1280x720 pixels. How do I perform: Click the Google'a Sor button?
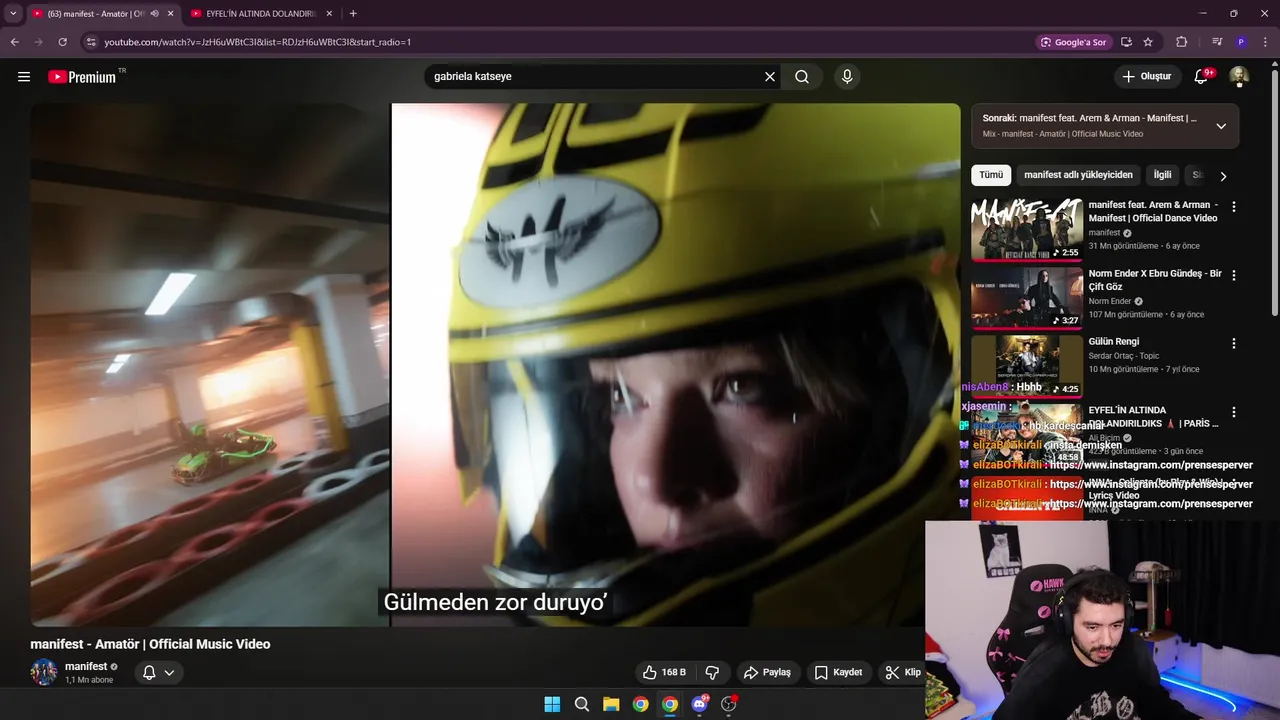click(1074, 42)
